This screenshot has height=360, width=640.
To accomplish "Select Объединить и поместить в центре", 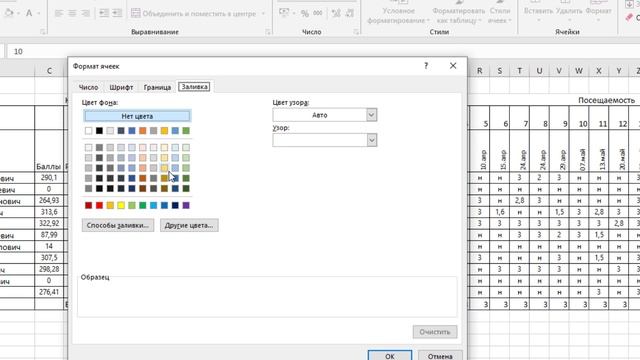I will click(193, 13).
